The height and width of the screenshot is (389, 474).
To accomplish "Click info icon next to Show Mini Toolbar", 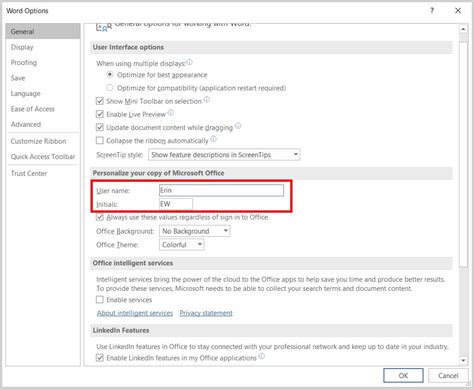I will tap(207, 99).
